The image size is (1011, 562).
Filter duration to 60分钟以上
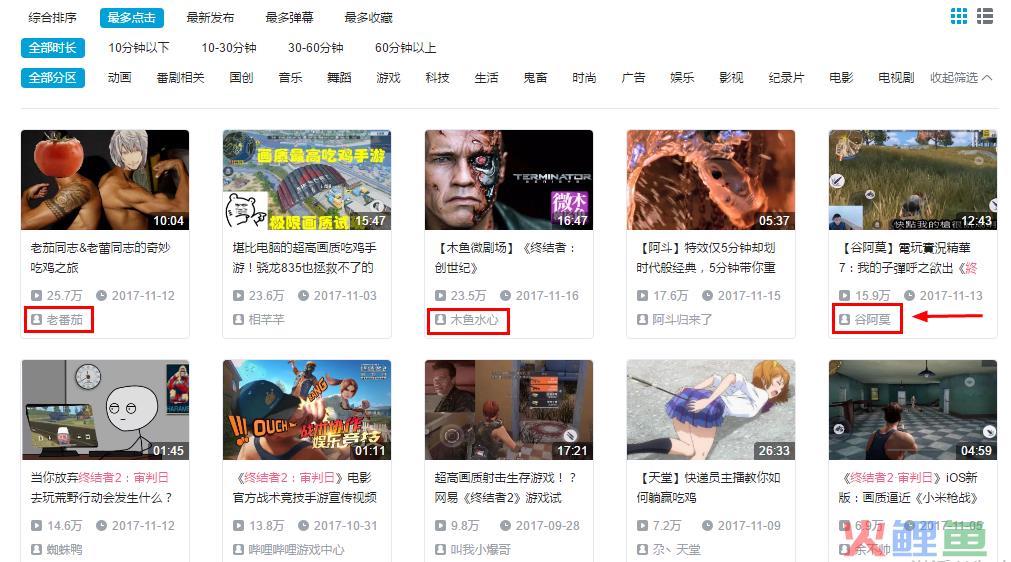[x=406, y=48]
